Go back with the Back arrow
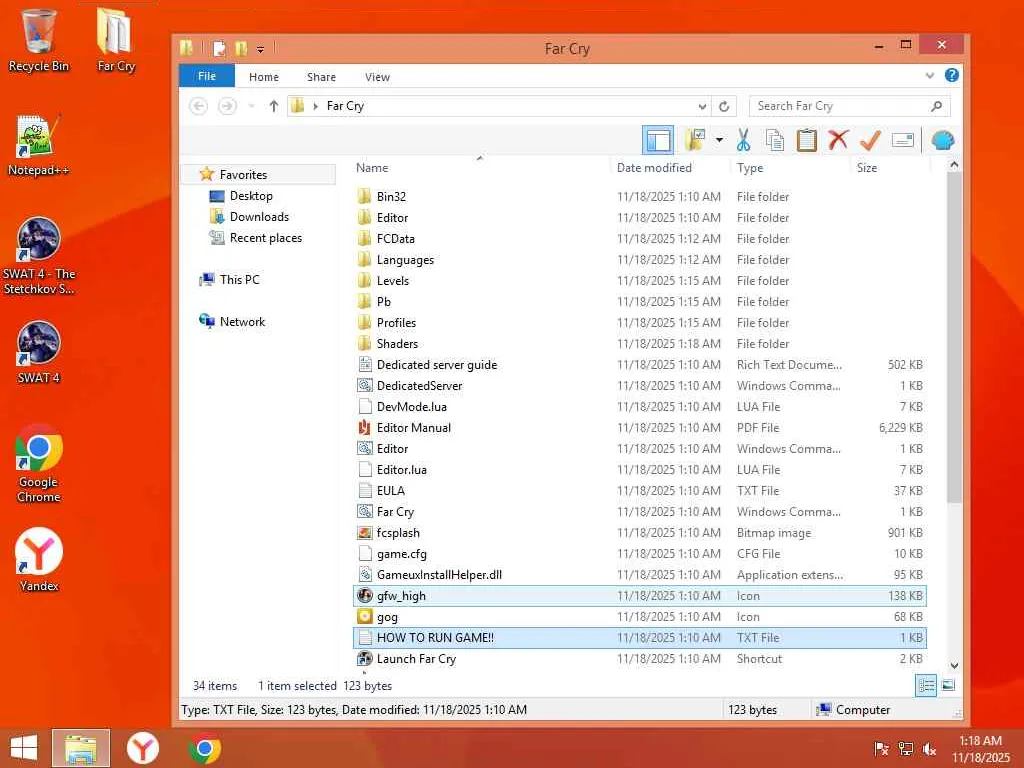 pyautogui.click(x=199, y=106)
